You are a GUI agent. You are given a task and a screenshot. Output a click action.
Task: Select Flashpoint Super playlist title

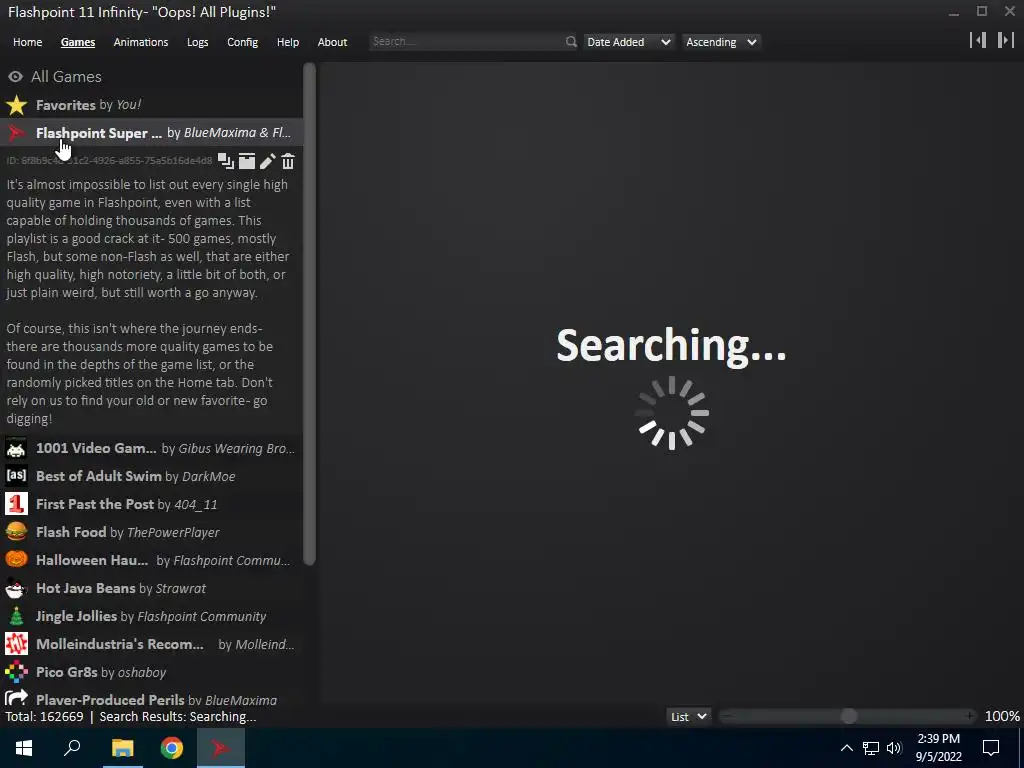pos(99,133)
